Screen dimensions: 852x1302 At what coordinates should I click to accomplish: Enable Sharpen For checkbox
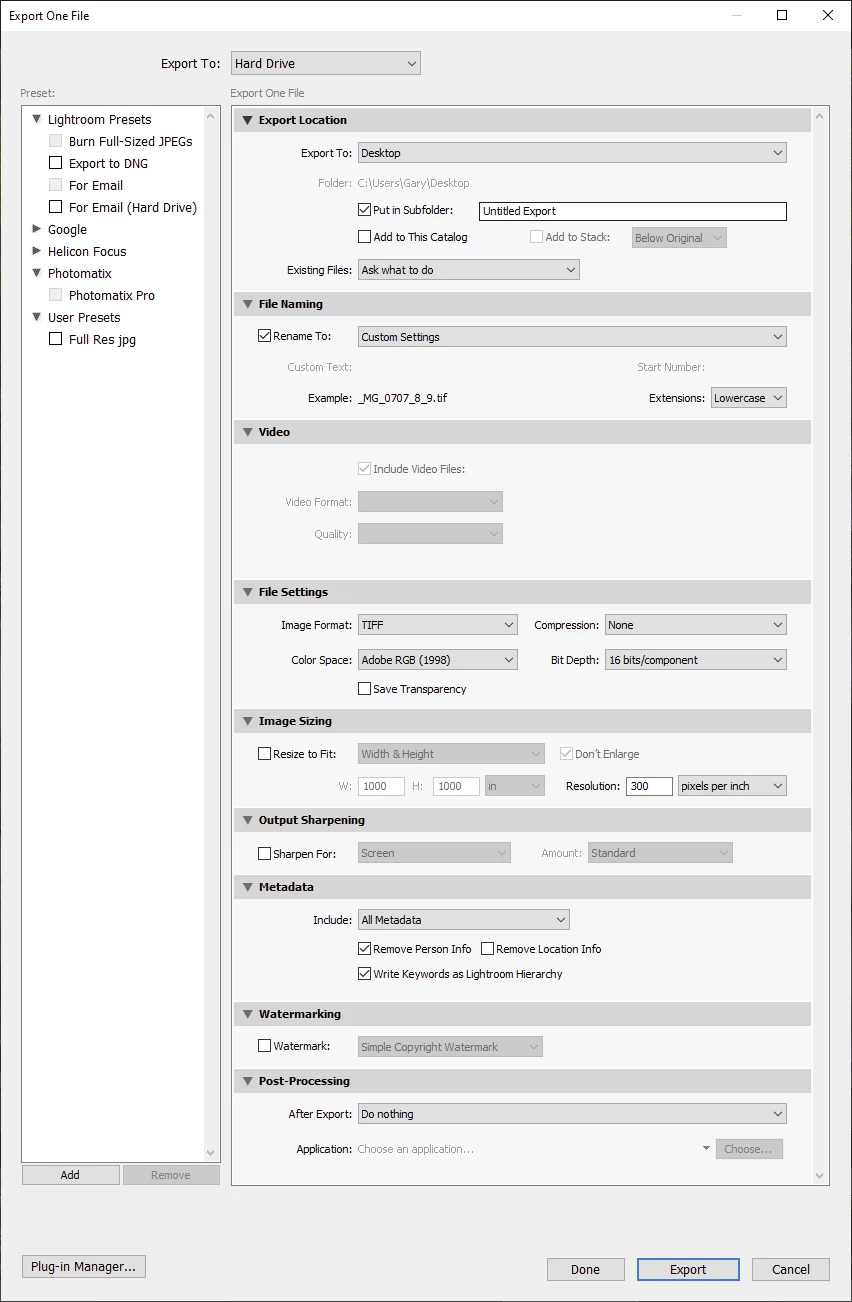(264, 853)
